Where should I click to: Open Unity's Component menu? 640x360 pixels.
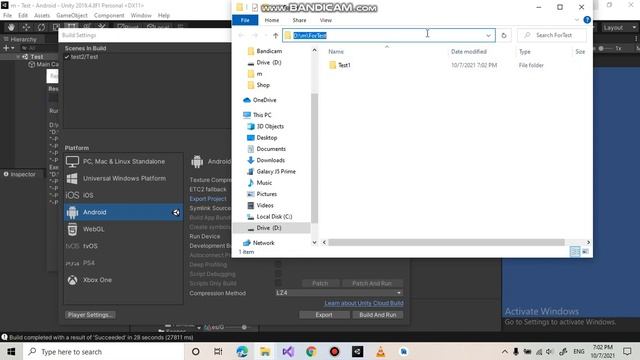pos(109,16)
